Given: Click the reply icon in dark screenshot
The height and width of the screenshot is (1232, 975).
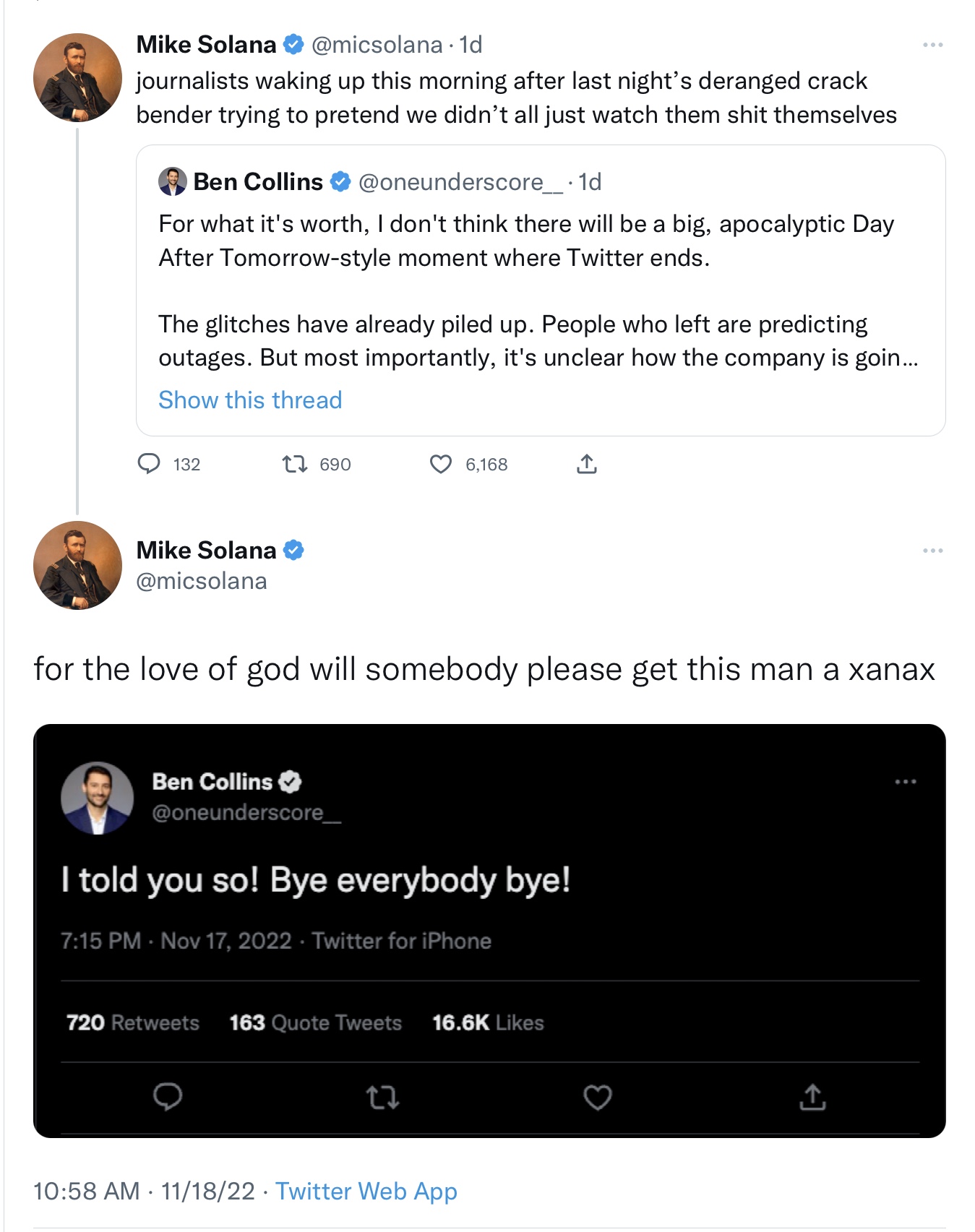Looking at the screenshot, I should coord(168,1097).
